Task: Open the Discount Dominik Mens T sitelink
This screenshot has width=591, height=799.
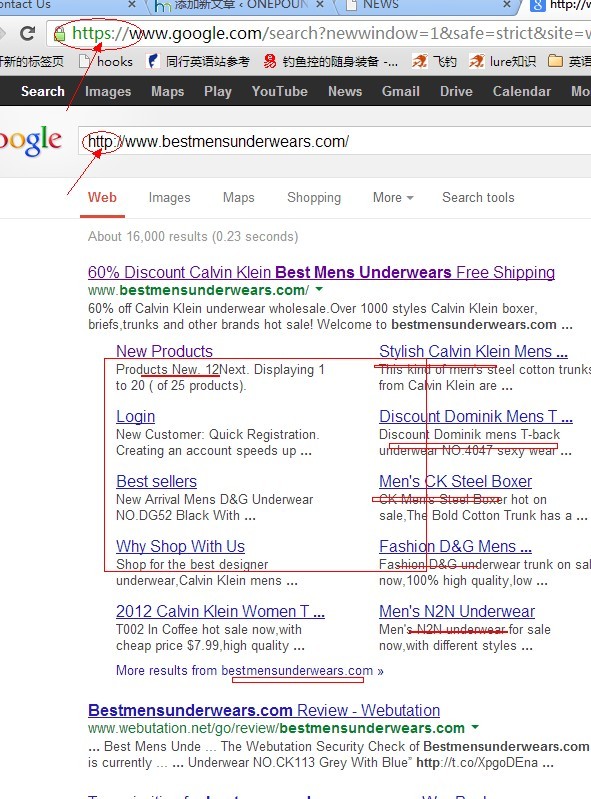Action: pos(476,416)
